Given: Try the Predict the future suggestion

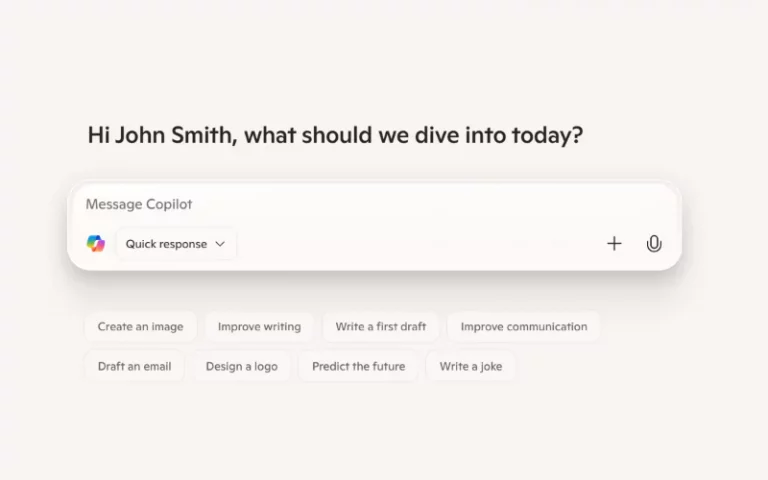Looking at the screenshot, I should click(358, 367).
